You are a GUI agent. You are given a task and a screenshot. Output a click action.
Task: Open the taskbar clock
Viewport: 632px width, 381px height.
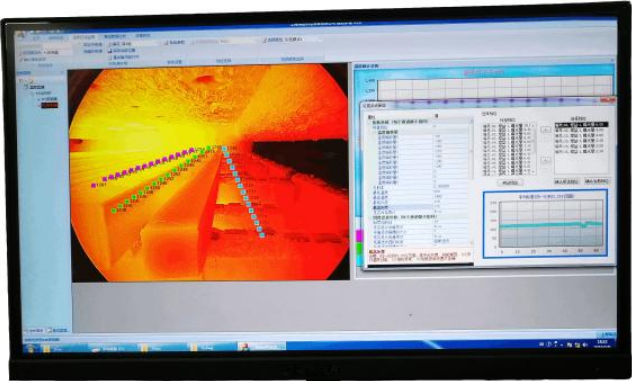coord(603,344)
